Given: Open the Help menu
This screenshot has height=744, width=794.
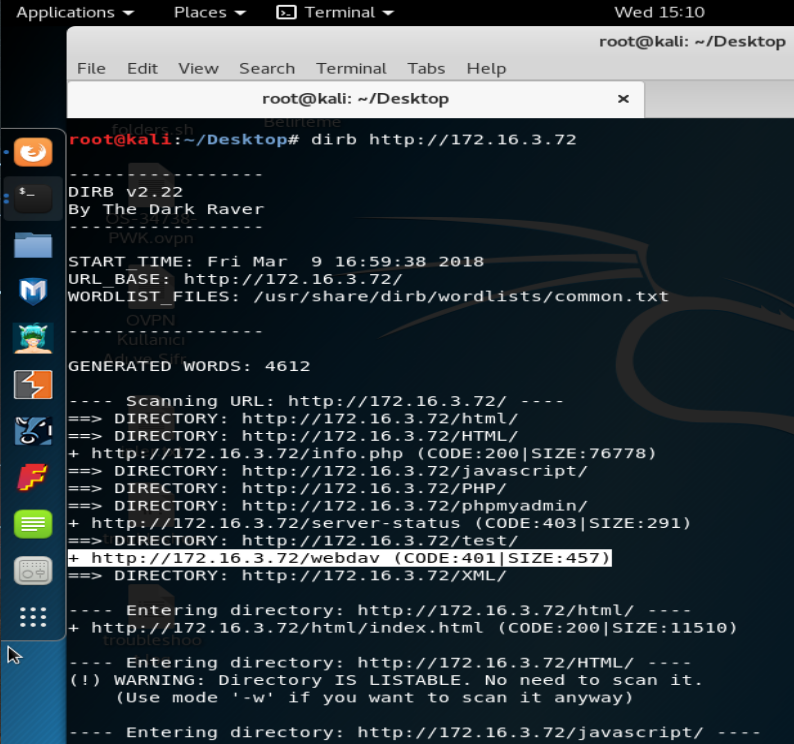Looking at the screenshot, I should [486, 68].
